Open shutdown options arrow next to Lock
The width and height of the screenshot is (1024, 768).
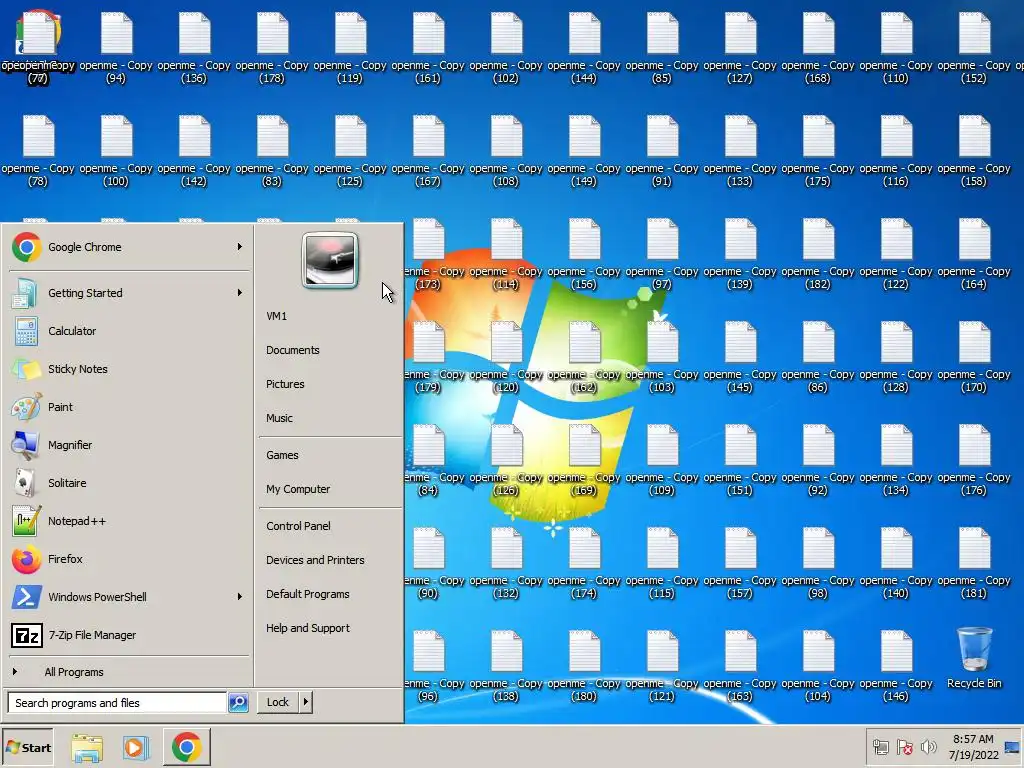[306, 702]
